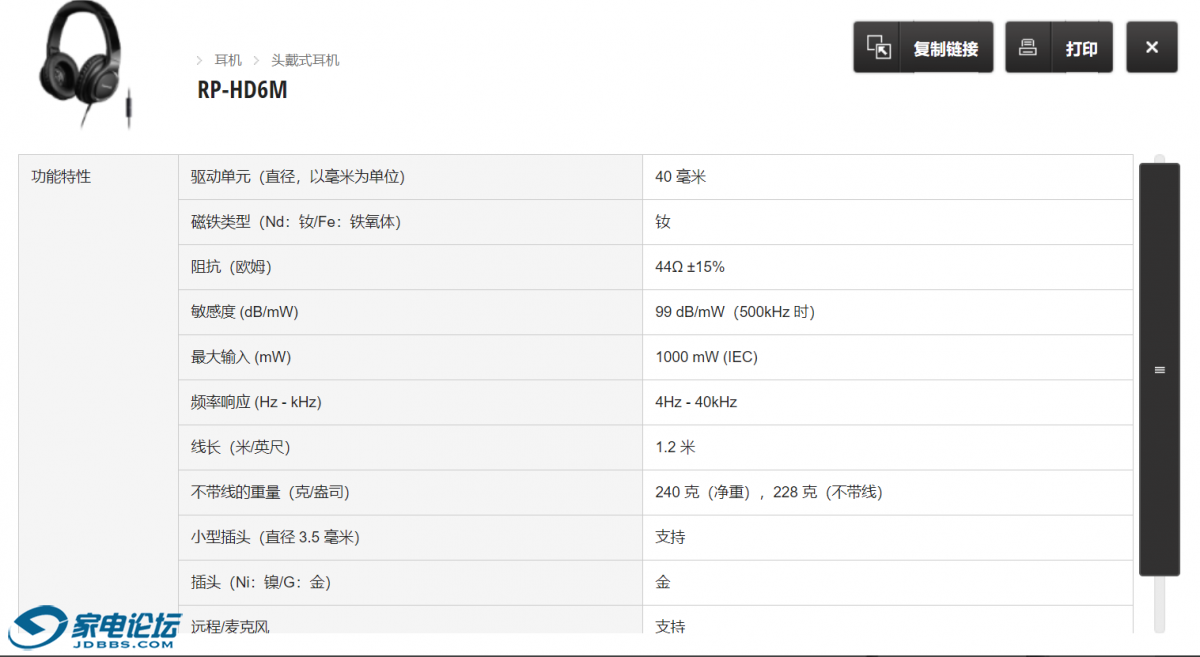The image size is (1200, 657).
Task: Click the 4Hz - 40kHz frequency value
Action: (x=696, y=402)
